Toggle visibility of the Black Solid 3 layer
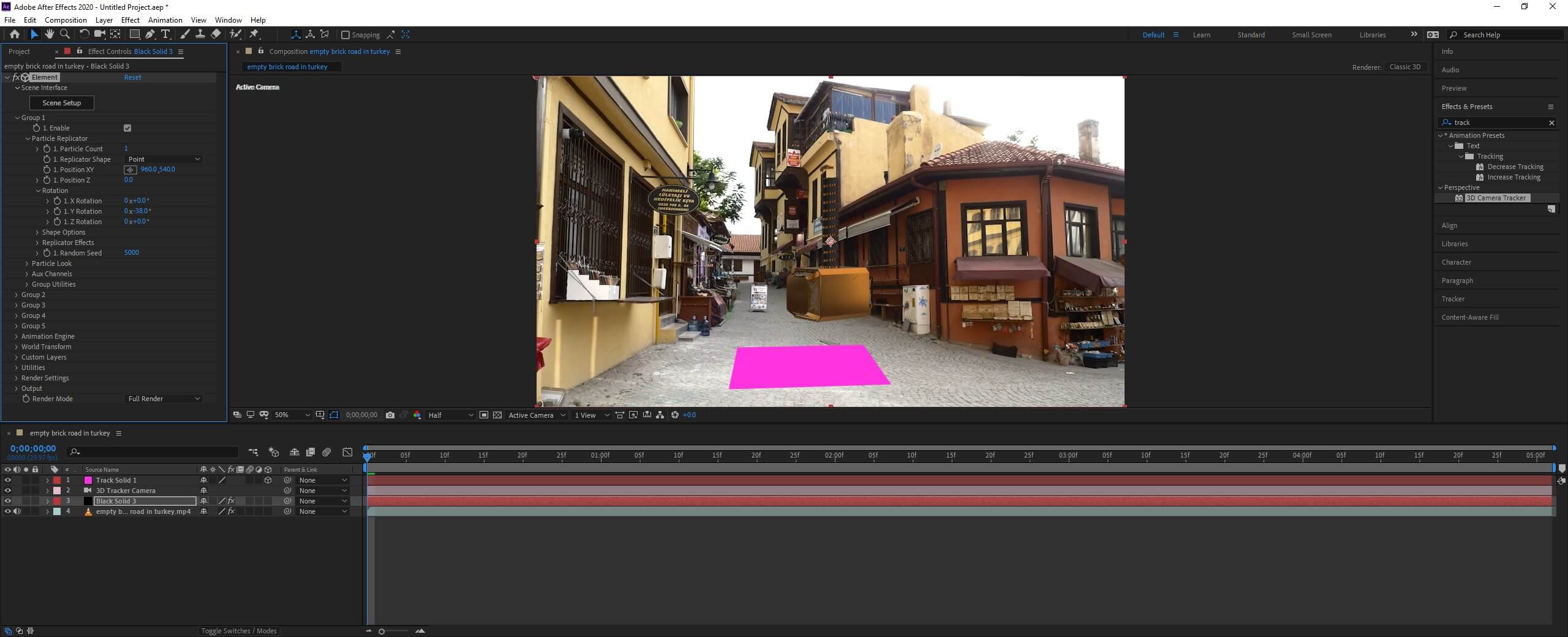 [8, 501]
